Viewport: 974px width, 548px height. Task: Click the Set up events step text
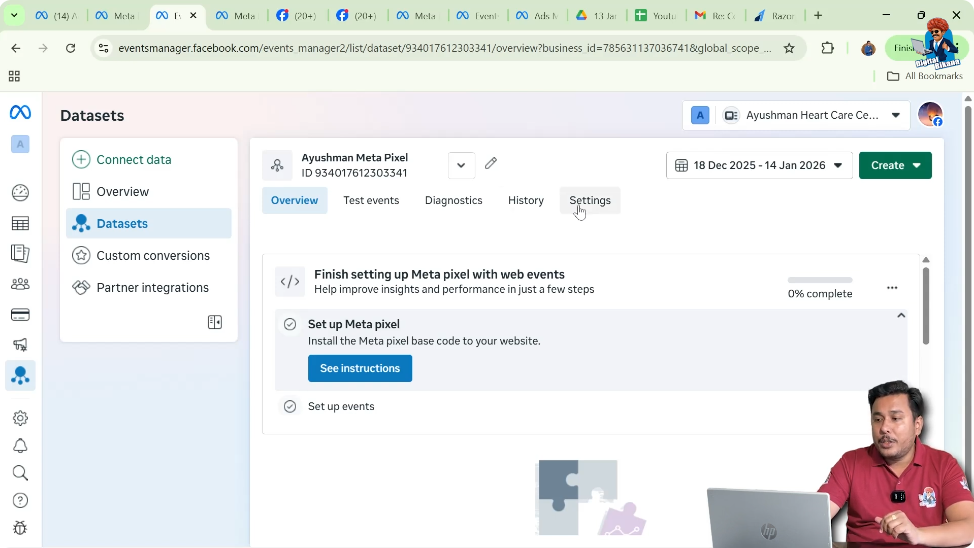pyautogui.click(x=341, y=406)
